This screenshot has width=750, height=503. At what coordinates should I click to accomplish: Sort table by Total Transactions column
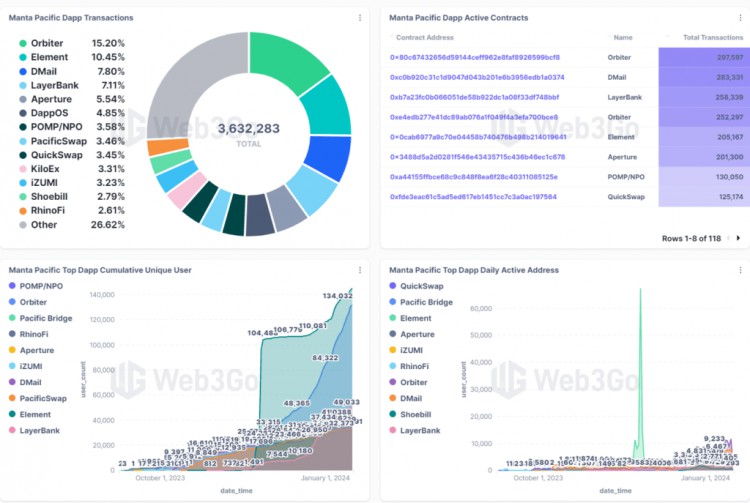713,37
